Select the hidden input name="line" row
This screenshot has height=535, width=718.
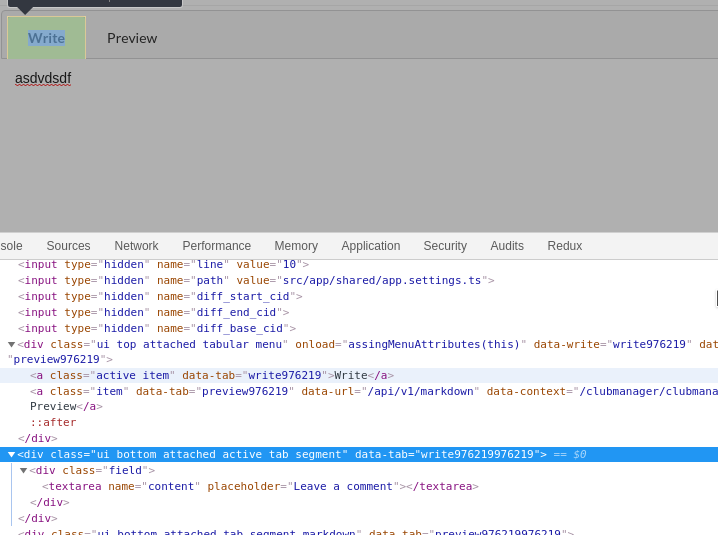(x=163, y=264)
